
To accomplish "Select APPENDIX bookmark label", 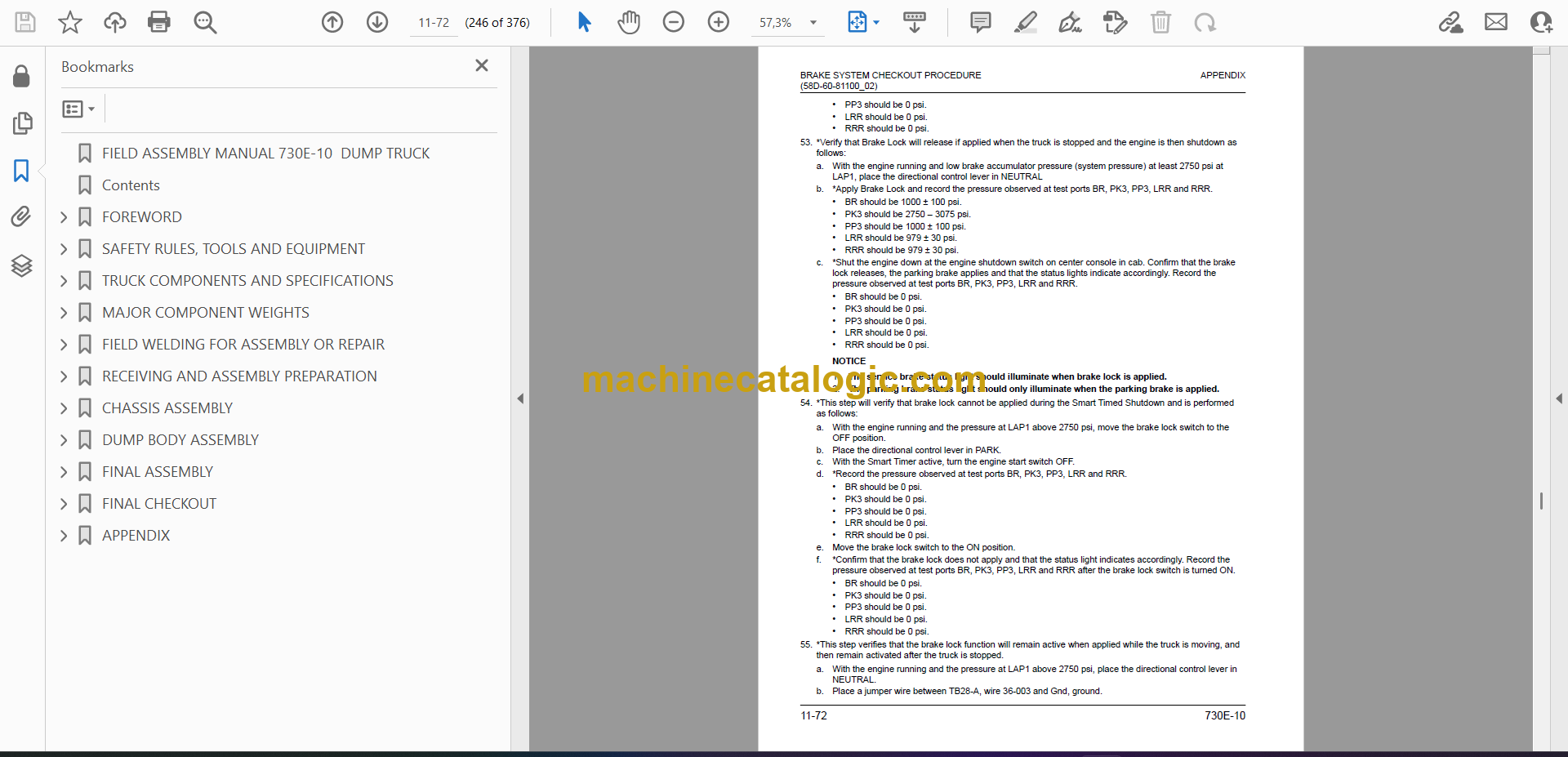I will point(136,536).
